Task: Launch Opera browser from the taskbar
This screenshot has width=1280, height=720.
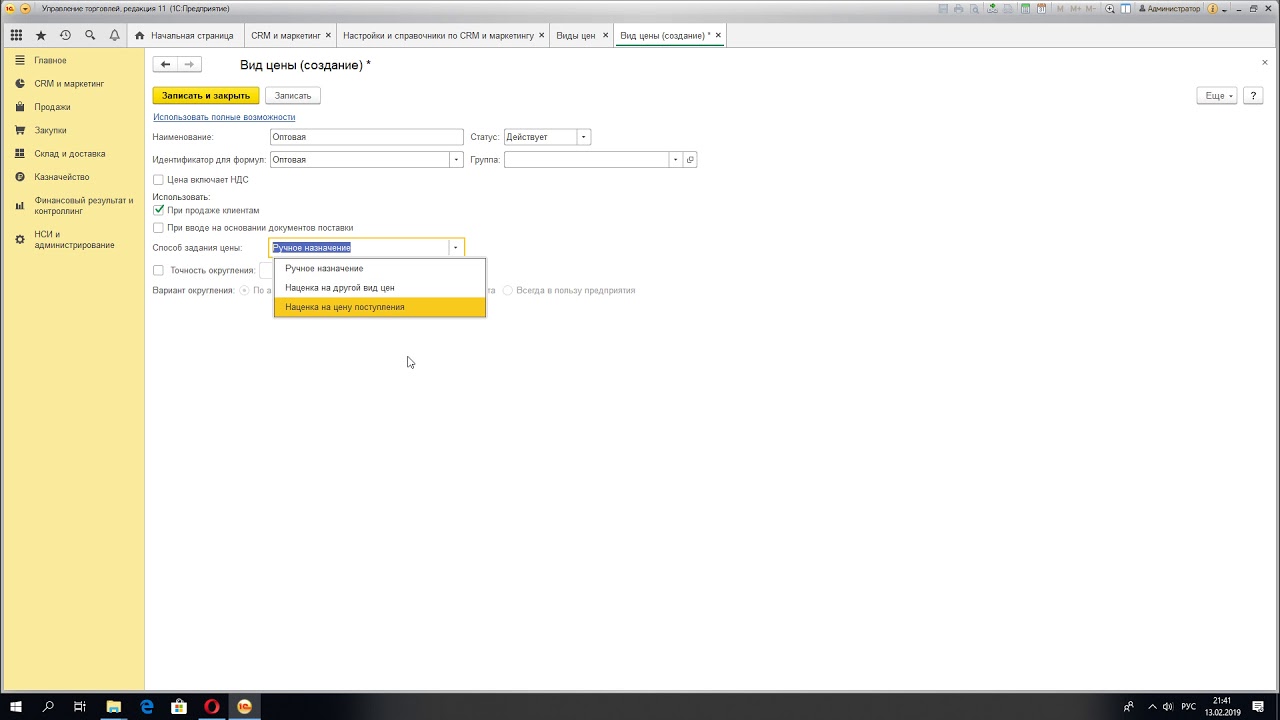Action: pyautogui.click(x=211, y=706)
